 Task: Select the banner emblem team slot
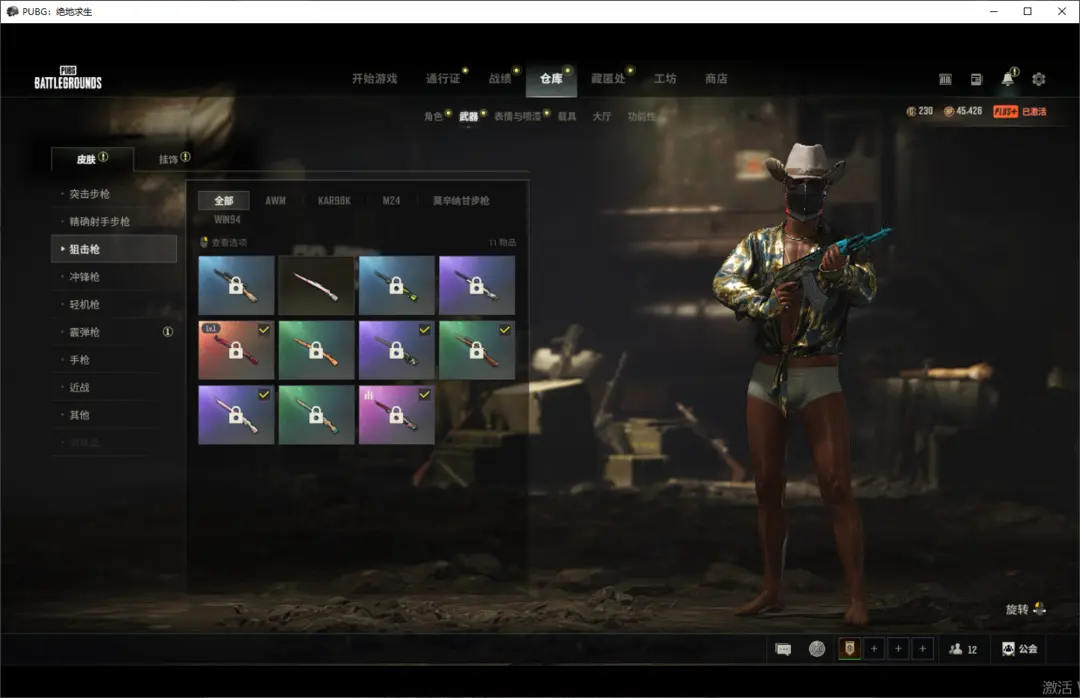tap(850, 648)
